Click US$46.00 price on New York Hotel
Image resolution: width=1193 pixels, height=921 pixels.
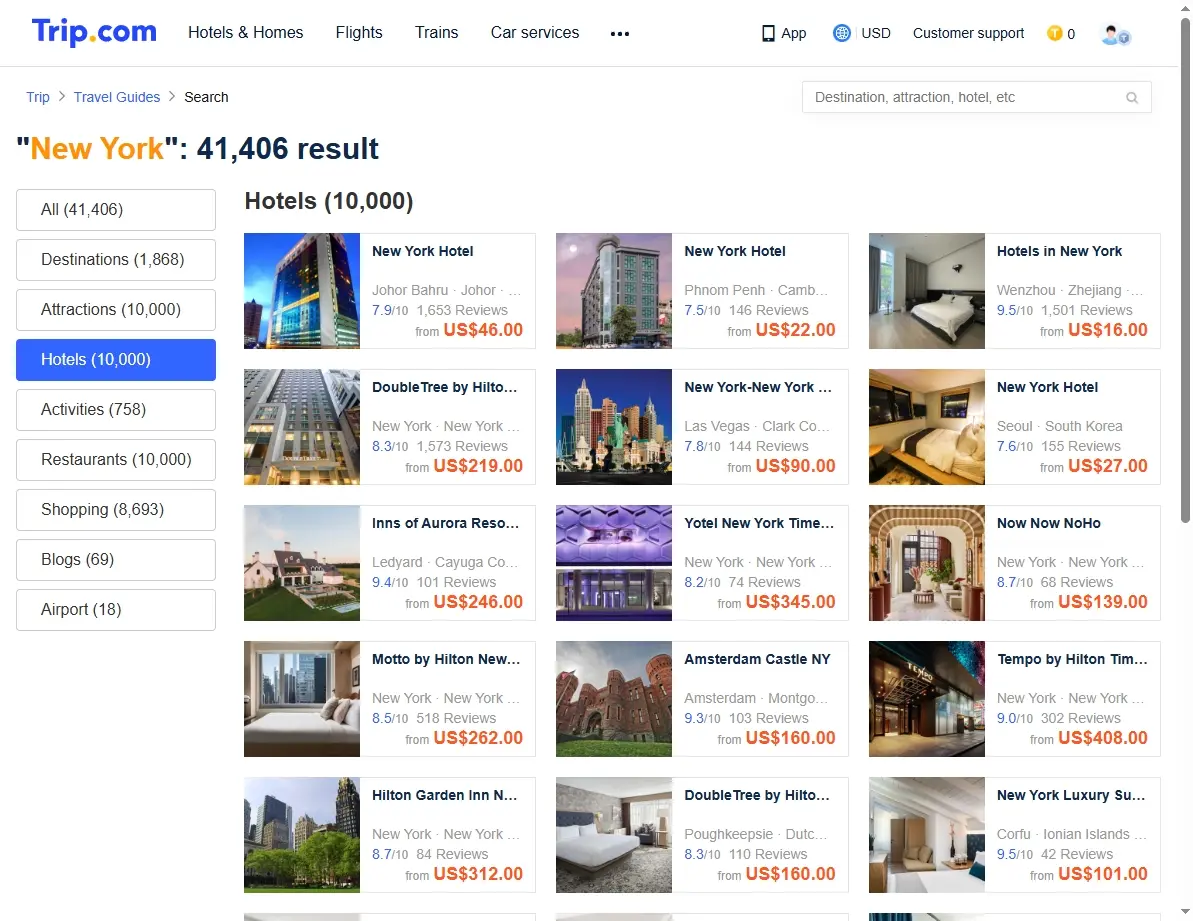tap(483, 330)
